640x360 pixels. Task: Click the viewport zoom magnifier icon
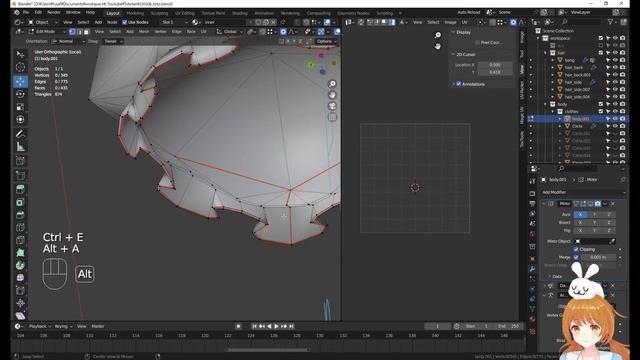pyautogui.click(x=332, y=84)
